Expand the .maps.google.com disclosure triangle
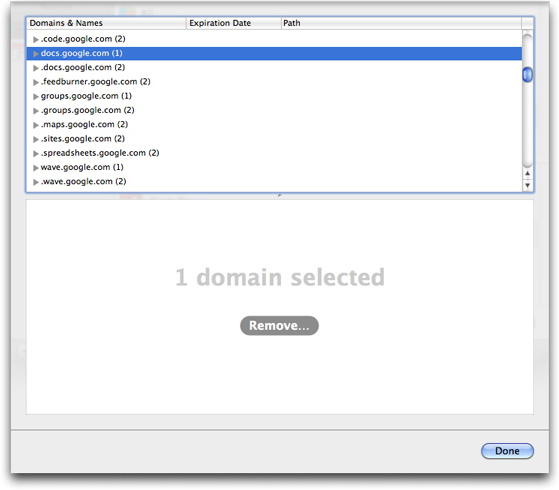The width and height of the screenshot is (559, 490). tap(36, 125)
